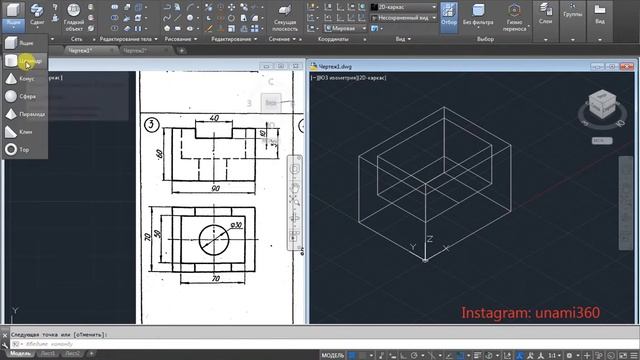
Task: Close the command line with X
Action: pyautogui.click(x=4, y=335)
